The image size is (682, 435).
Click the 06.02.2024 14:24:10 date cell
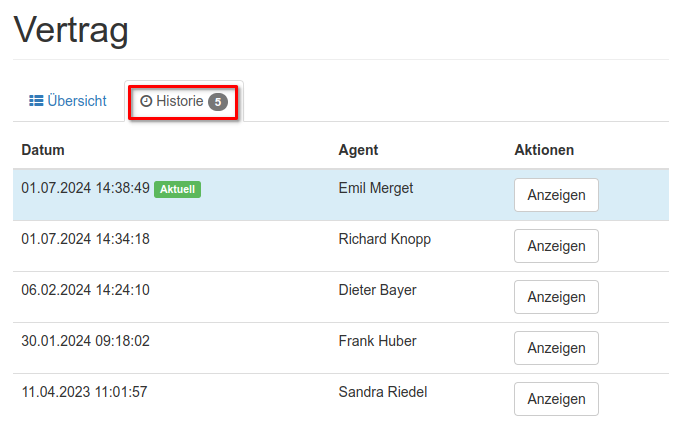[85, 290]
